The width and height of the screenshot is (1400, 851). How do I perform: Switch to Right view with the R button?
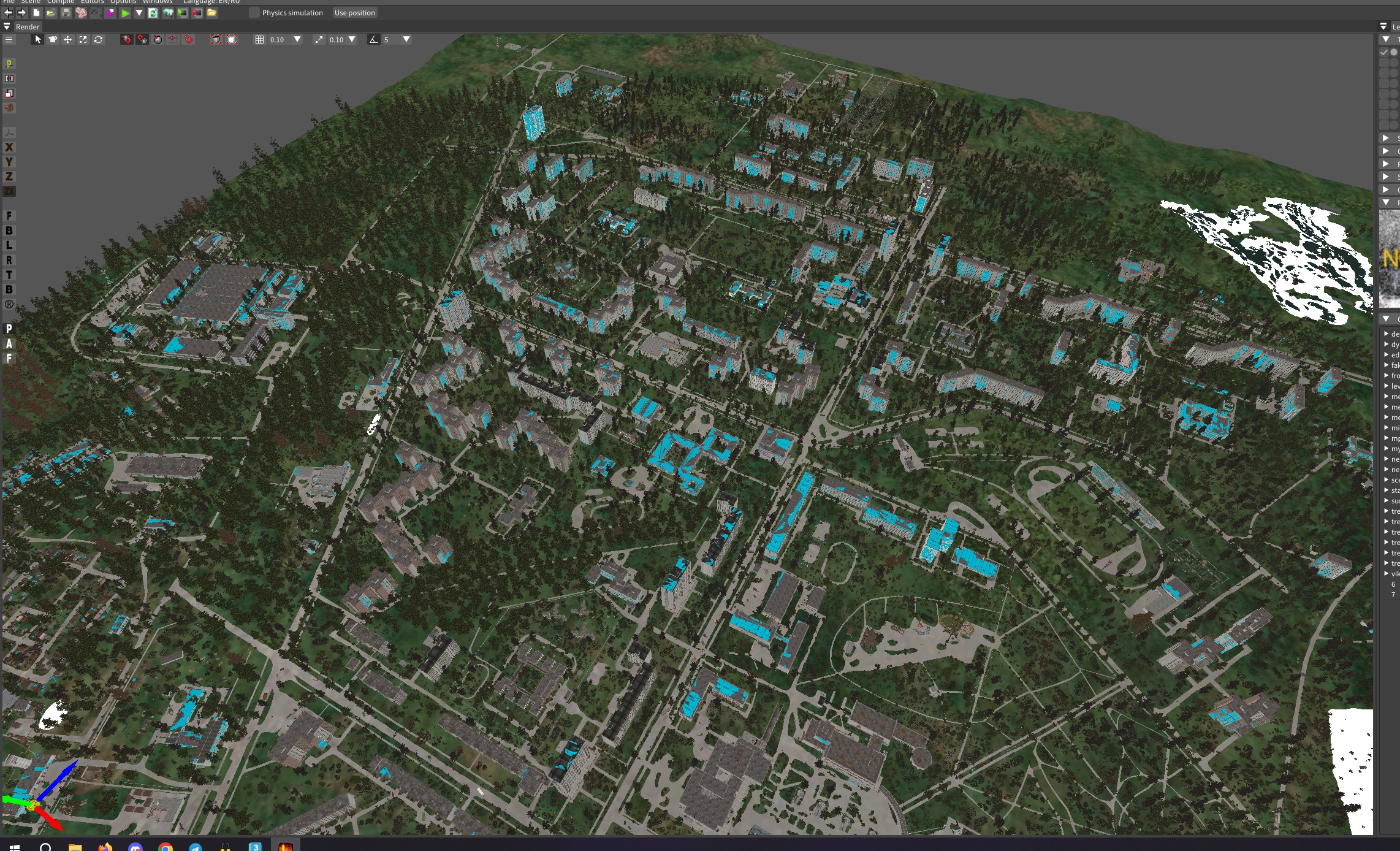click(x=9, y=260)
